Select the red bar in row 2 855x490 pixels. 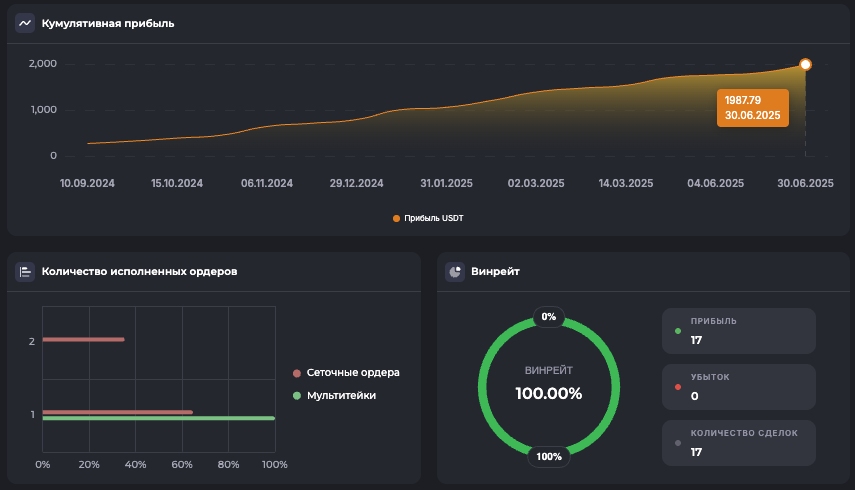(x=84, y=340)
